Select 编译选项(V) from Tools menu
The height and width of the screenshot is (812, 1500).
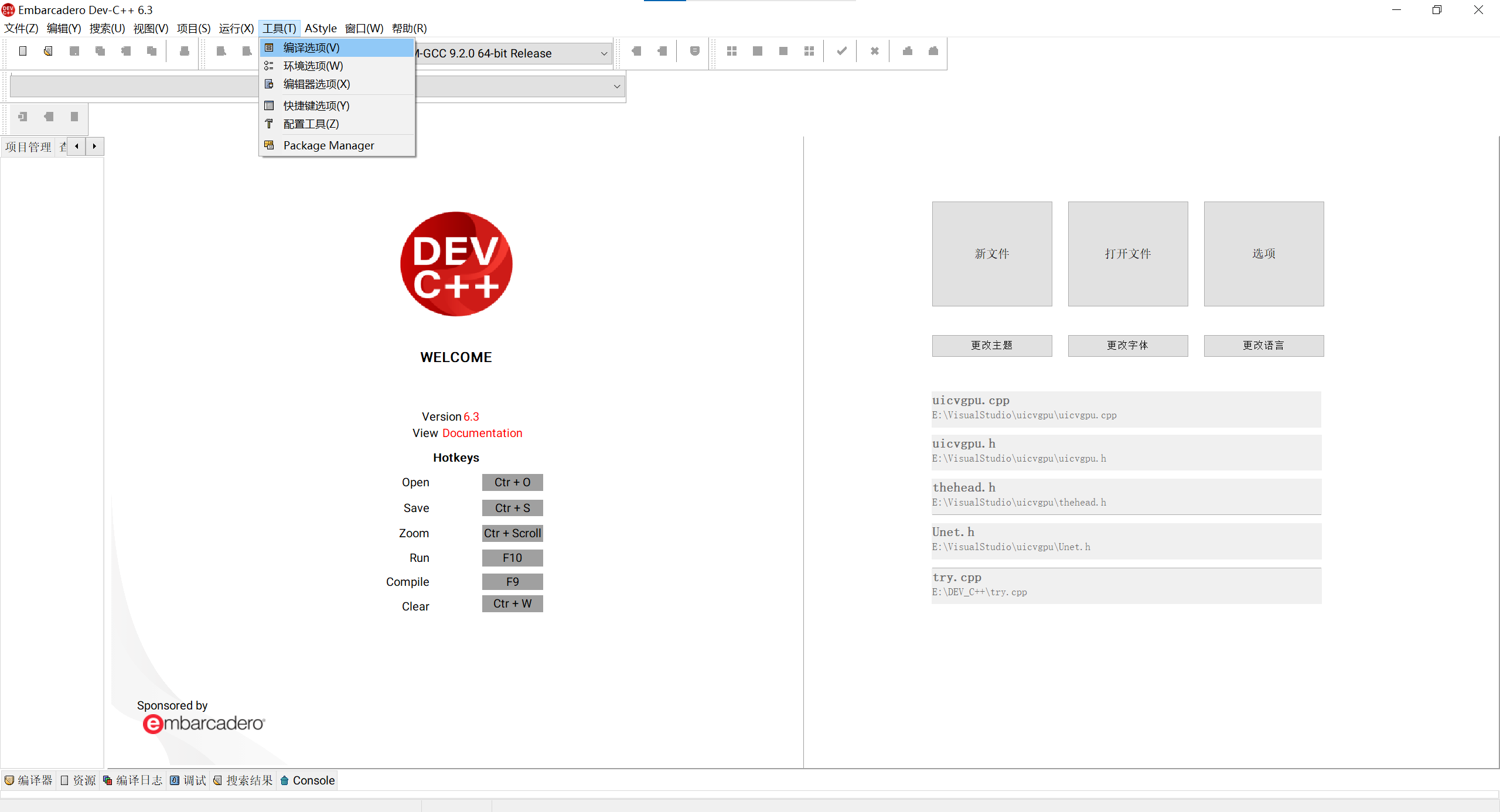[337, 47]
